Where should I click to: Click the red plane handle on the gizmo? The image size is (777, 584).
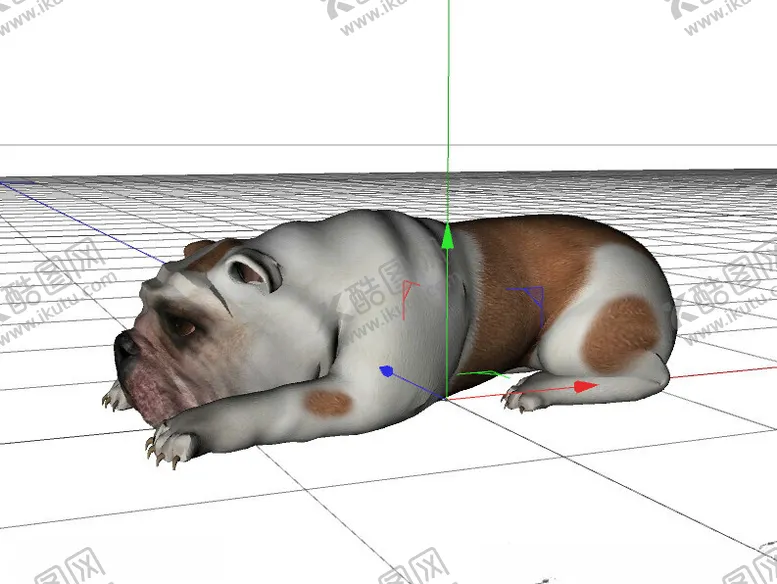[409, 299]
